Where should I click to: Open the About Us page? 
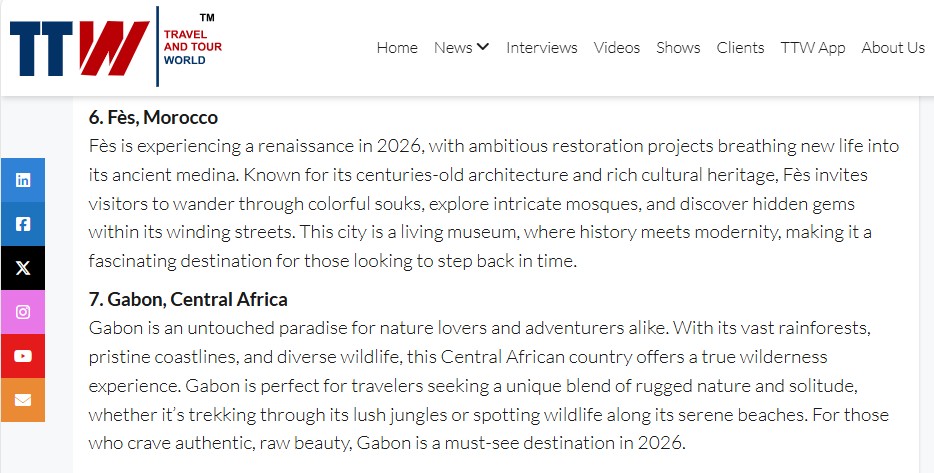[x=892, y=47]
